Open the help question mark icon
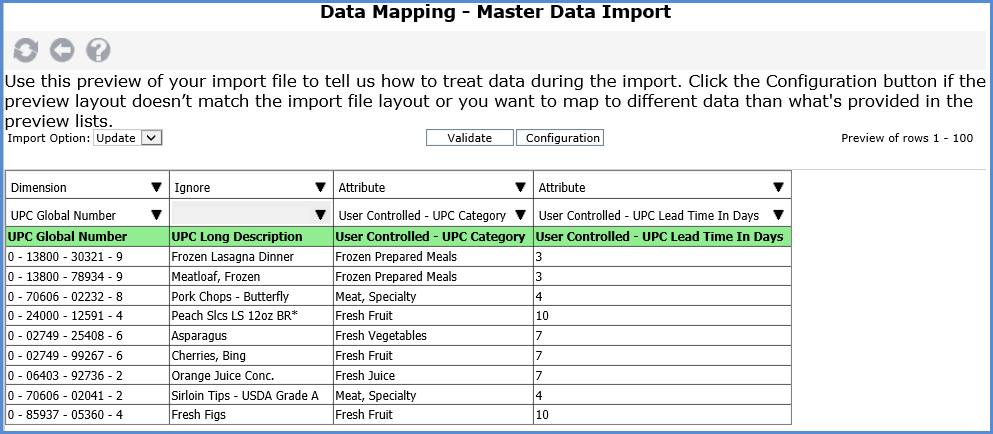Viewport: 993px width, 434px height. tap(98, 50)
